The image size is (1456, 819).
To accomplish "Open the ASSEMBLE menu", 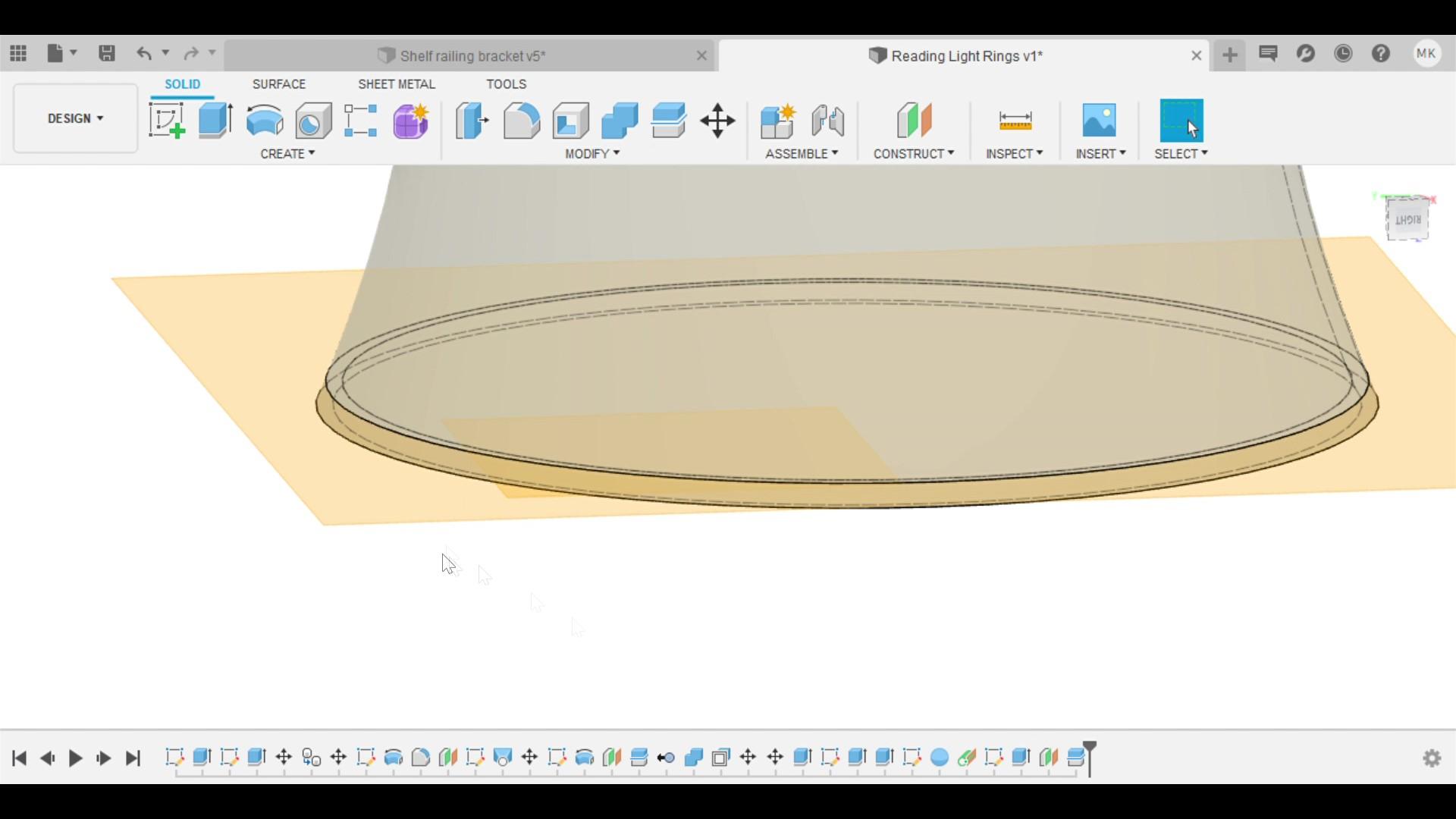I will coord(801,153).
